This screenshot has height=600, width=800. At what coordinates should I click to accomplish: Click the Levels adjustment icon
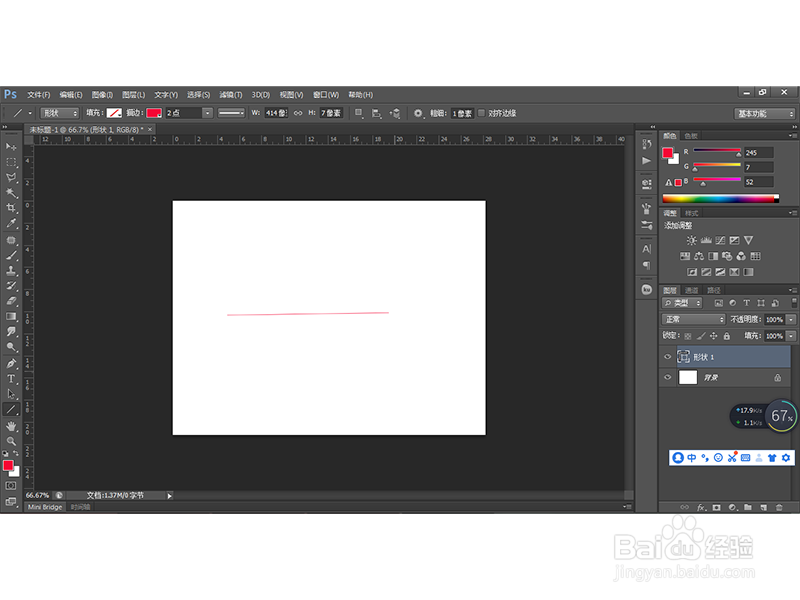pyautogui.click(x=706, y=240)
